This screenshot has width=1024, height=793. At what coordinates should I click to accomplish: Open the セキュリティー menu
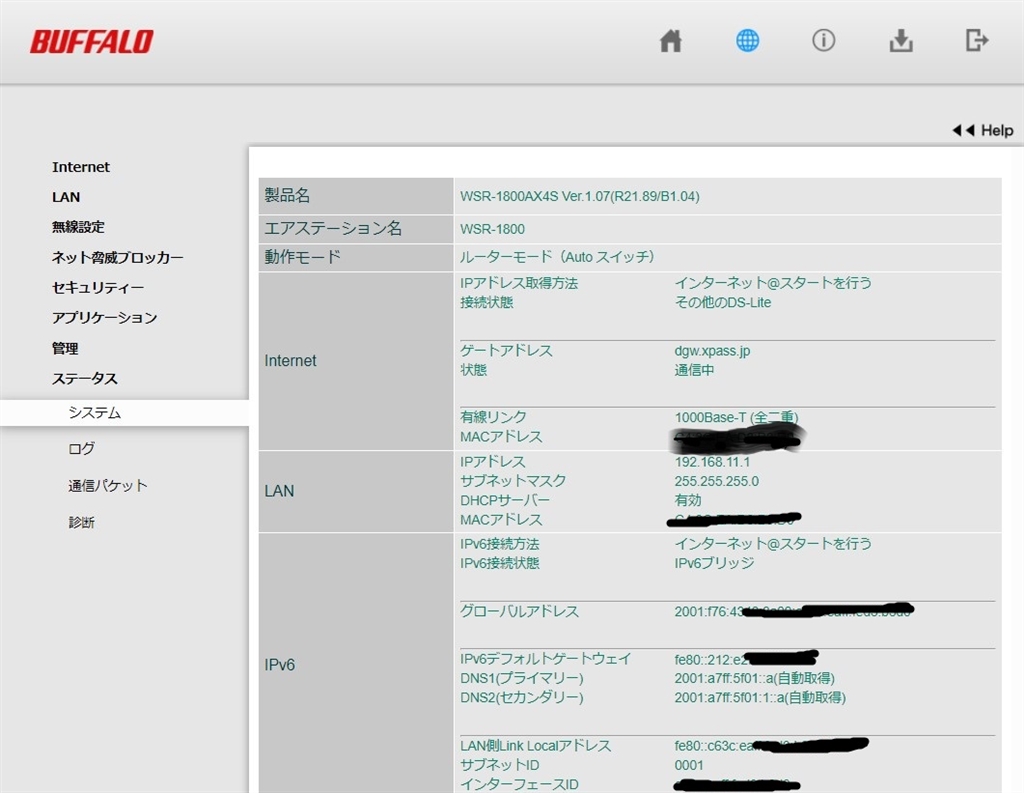point(98,287)
